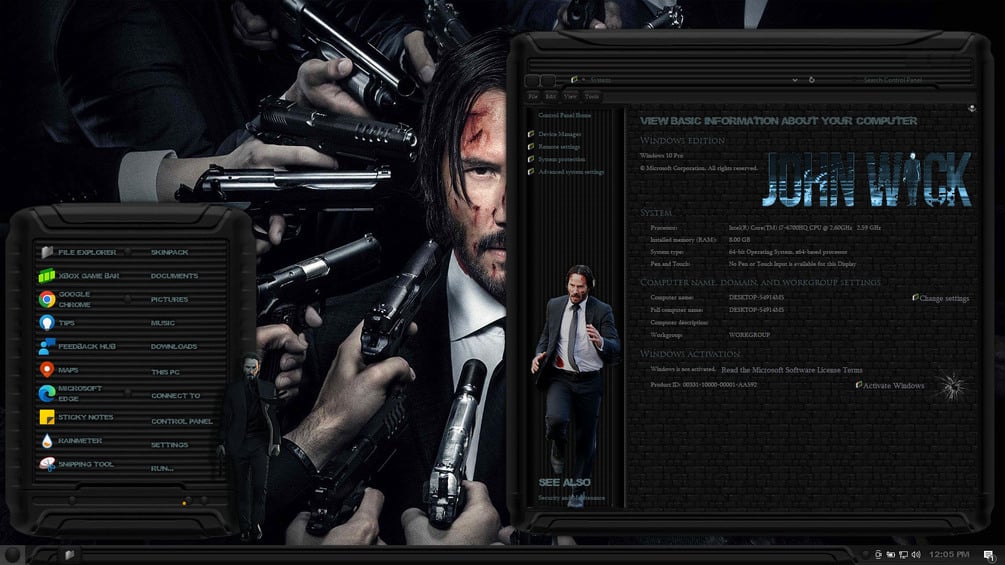Launch Xbox Game Bar icon
This screenshot has width=1005, height=565.
[47, 275]
